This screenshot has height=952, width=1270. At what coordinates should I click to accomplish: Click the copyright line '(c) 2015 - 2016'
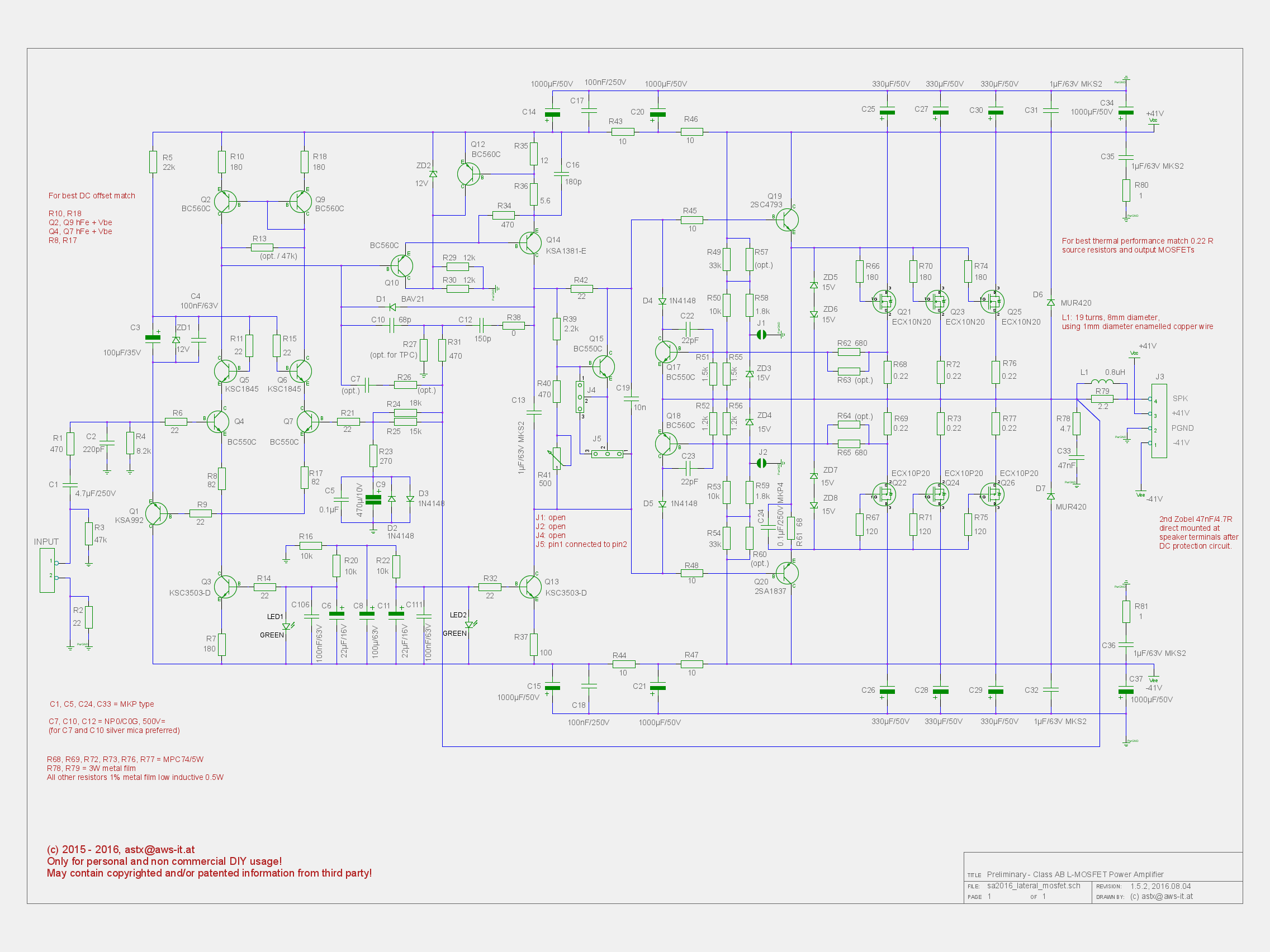(121, 849)
